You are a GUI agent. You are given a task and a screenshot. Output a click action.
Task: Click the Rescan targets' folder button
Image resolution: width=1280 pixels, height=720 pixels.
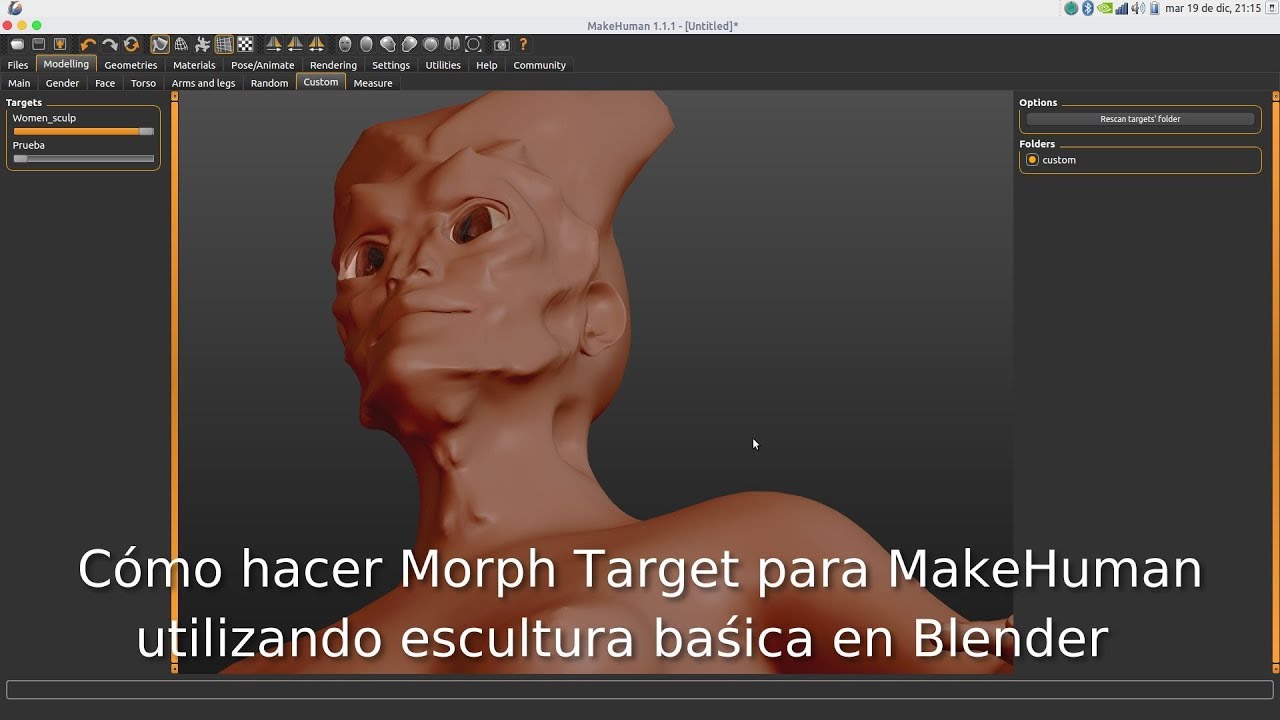(1140, 119)
